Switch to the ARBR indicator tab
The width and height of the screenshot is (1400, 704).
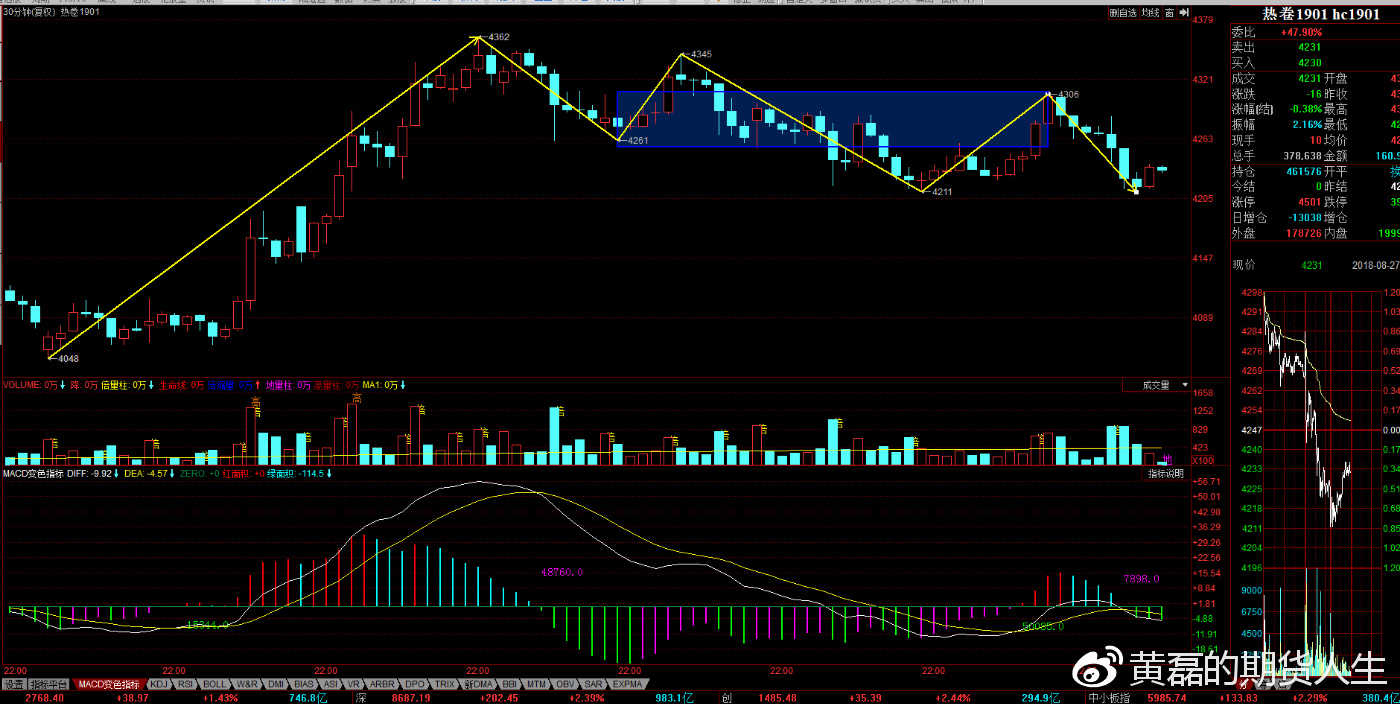point(383,685)
